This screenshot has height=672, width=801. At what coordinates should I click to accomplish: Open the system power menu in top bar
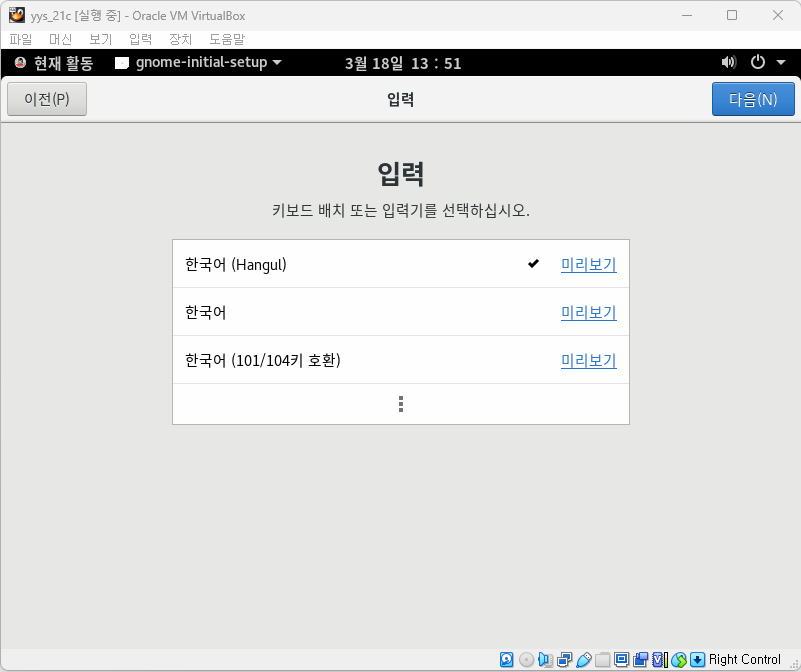point(767,62)
